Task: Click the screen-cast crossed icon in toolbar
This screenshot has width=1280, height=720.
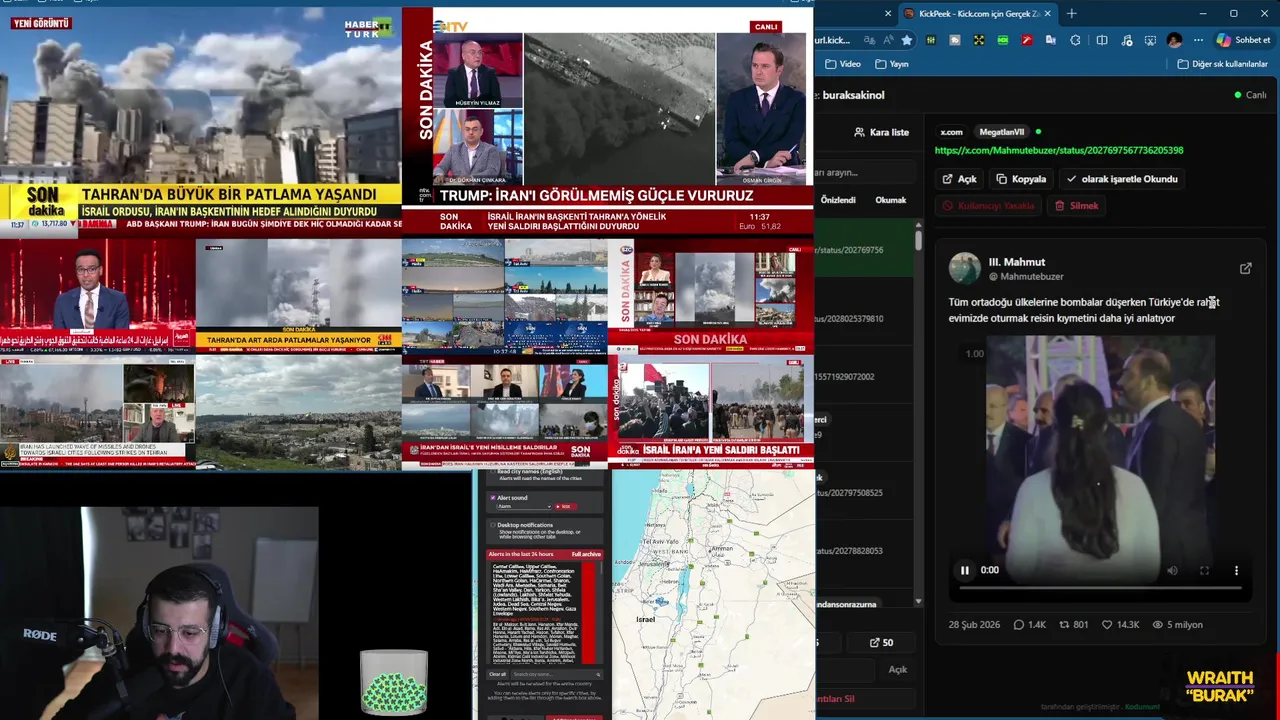Action: (1150, 40)
